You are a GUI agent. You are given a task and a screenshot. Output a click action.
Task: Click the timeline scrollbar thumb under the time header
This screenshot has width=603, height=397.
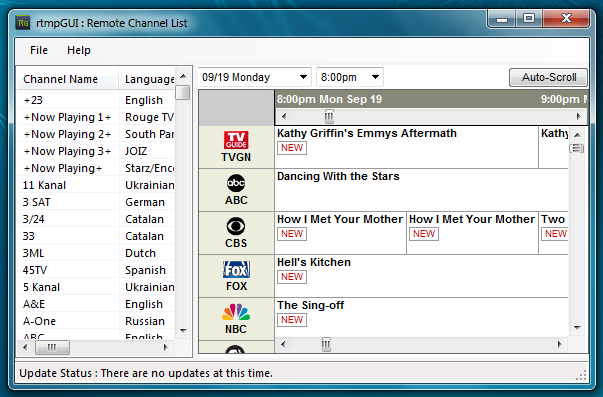[329, 116]
